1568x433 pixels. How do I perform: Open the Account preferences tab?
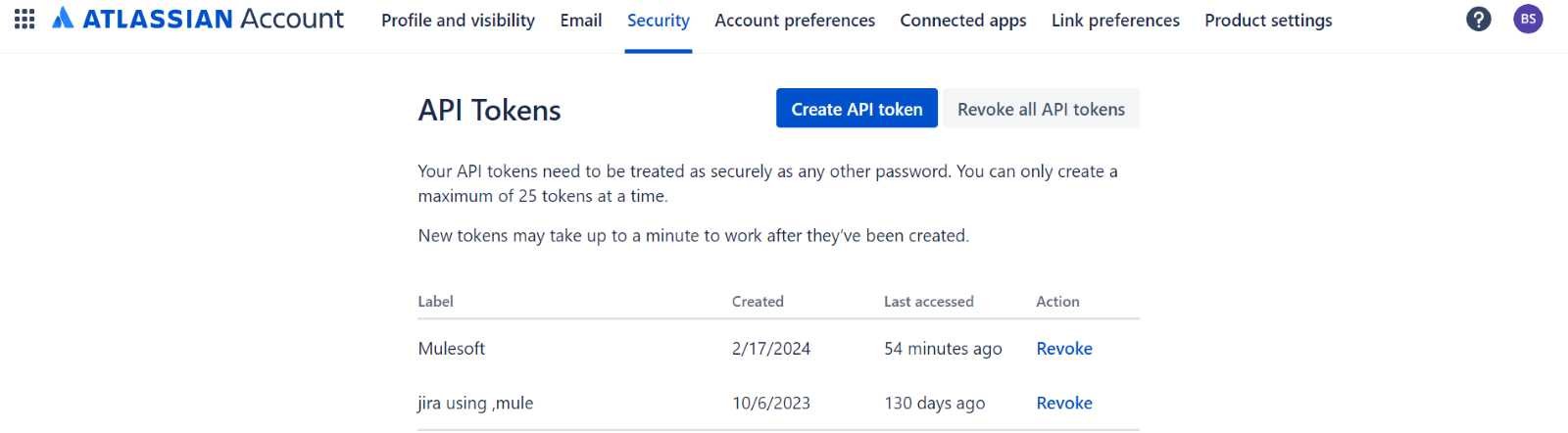(x=795, y=21)
